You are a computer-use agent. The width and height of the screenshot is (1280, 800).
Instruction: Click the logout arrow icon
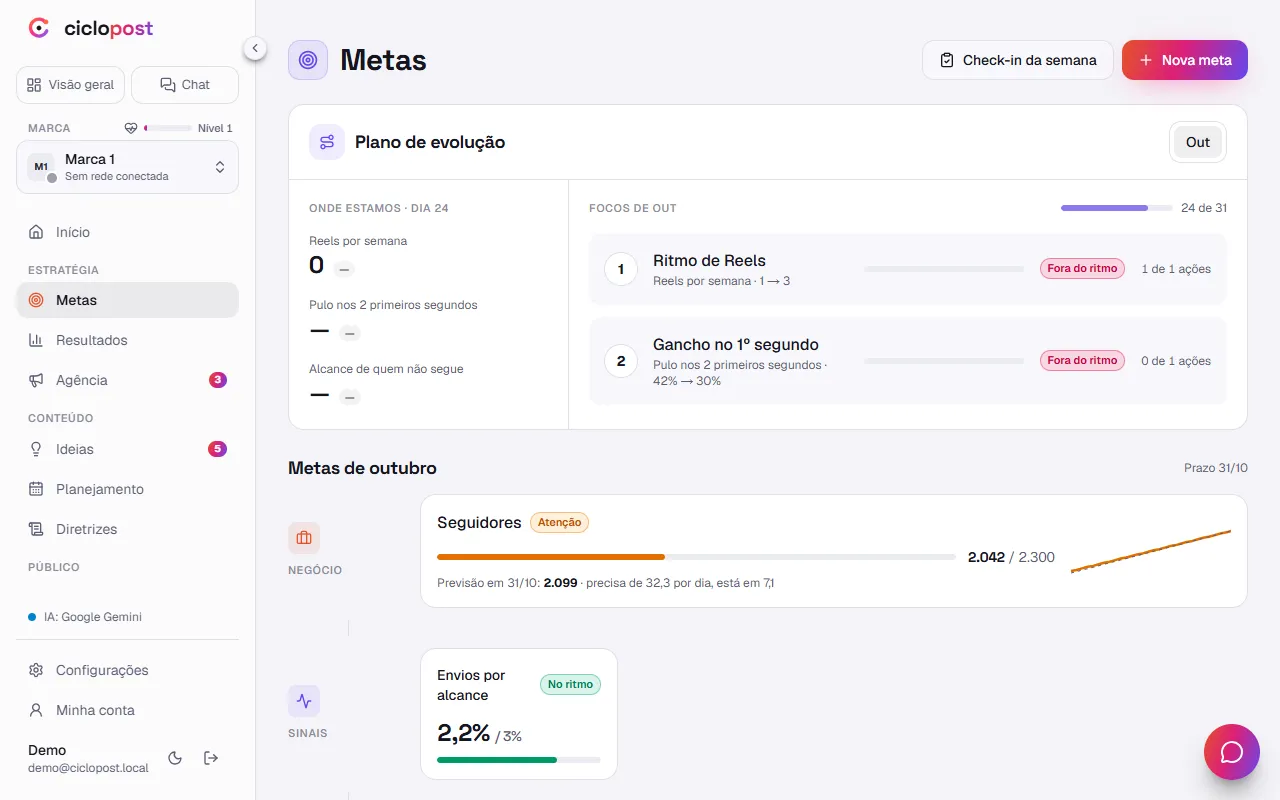click(211, 758)
